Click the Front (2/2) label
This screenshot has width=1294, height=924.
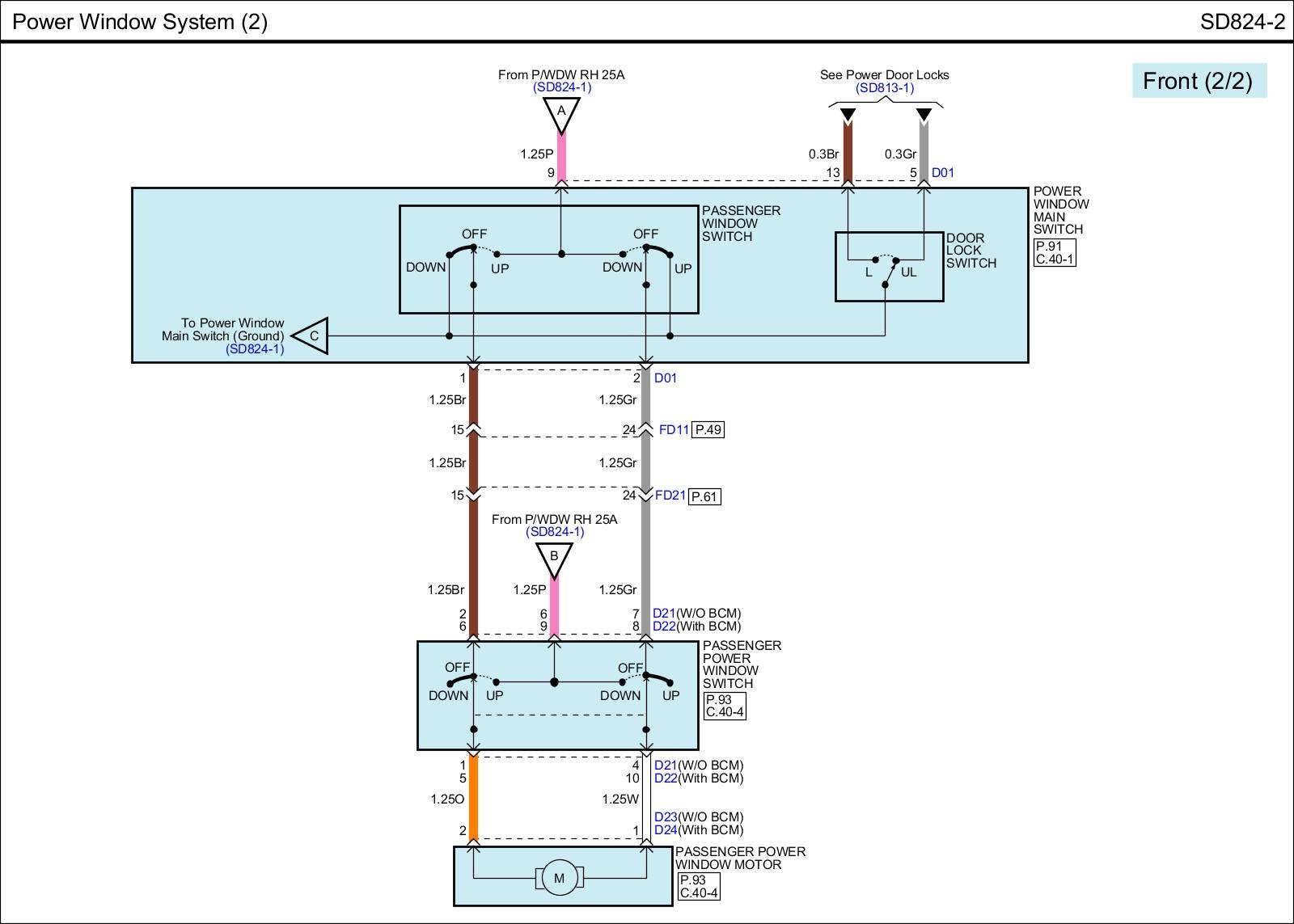(x=1198, y=81)
